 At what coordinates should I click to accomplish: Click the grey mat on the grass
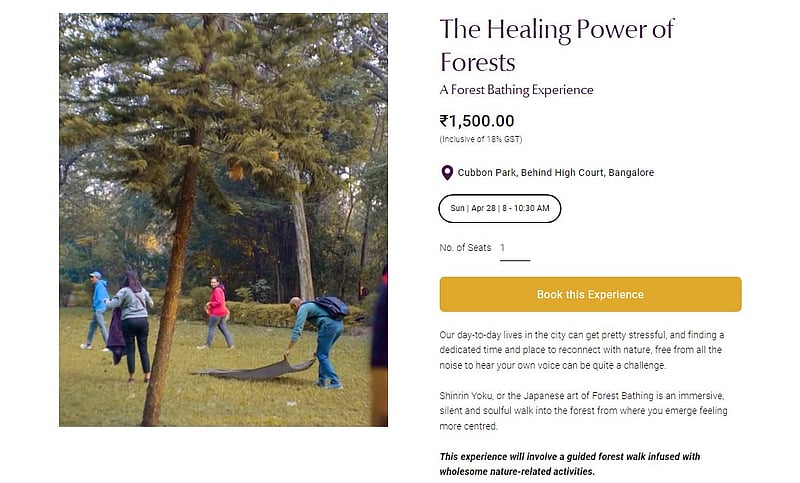pos(255,369)
